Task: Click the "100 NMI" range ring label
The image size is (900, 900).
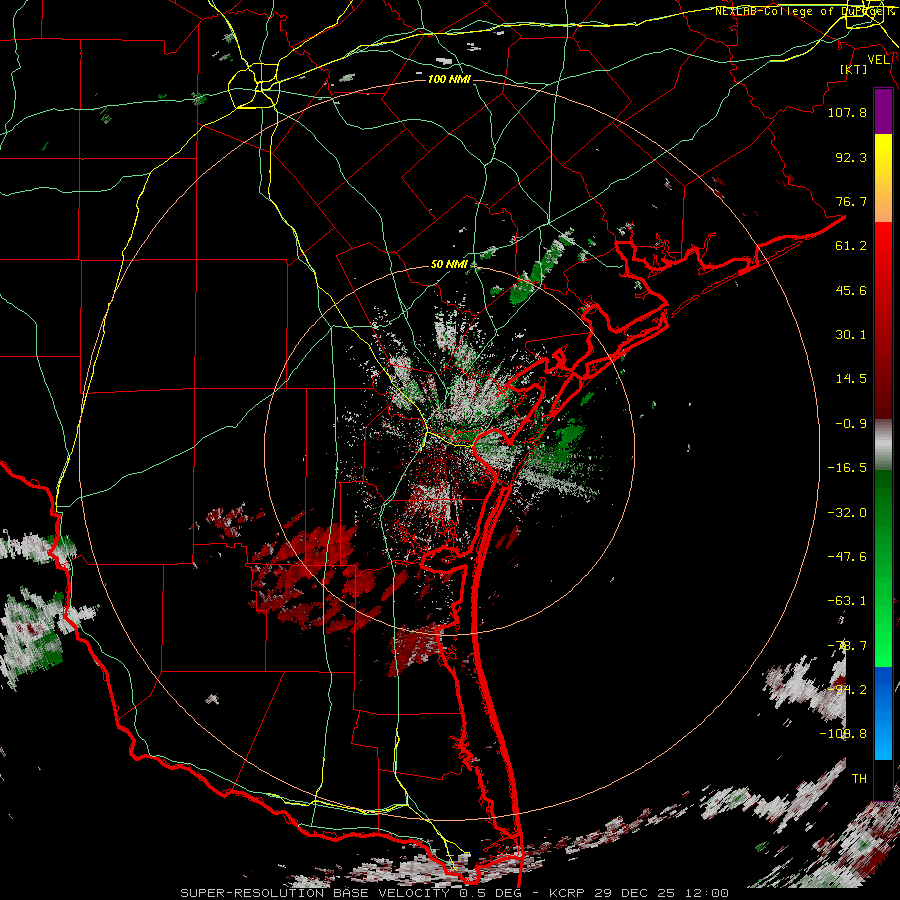Action: [449, 79]
